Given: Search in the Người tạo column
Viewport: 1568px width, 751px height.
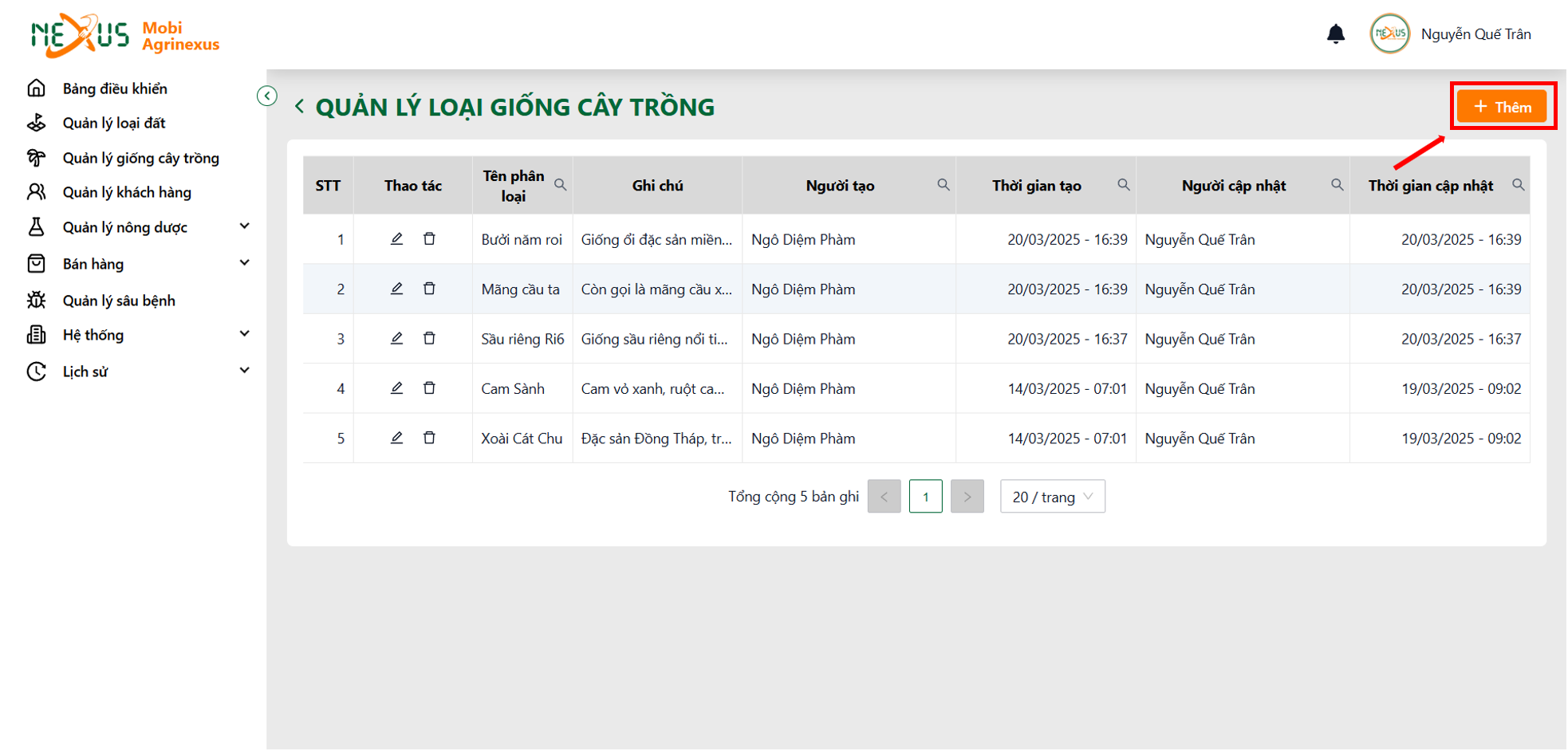Looking at the screenshot, I should [944, 185].
